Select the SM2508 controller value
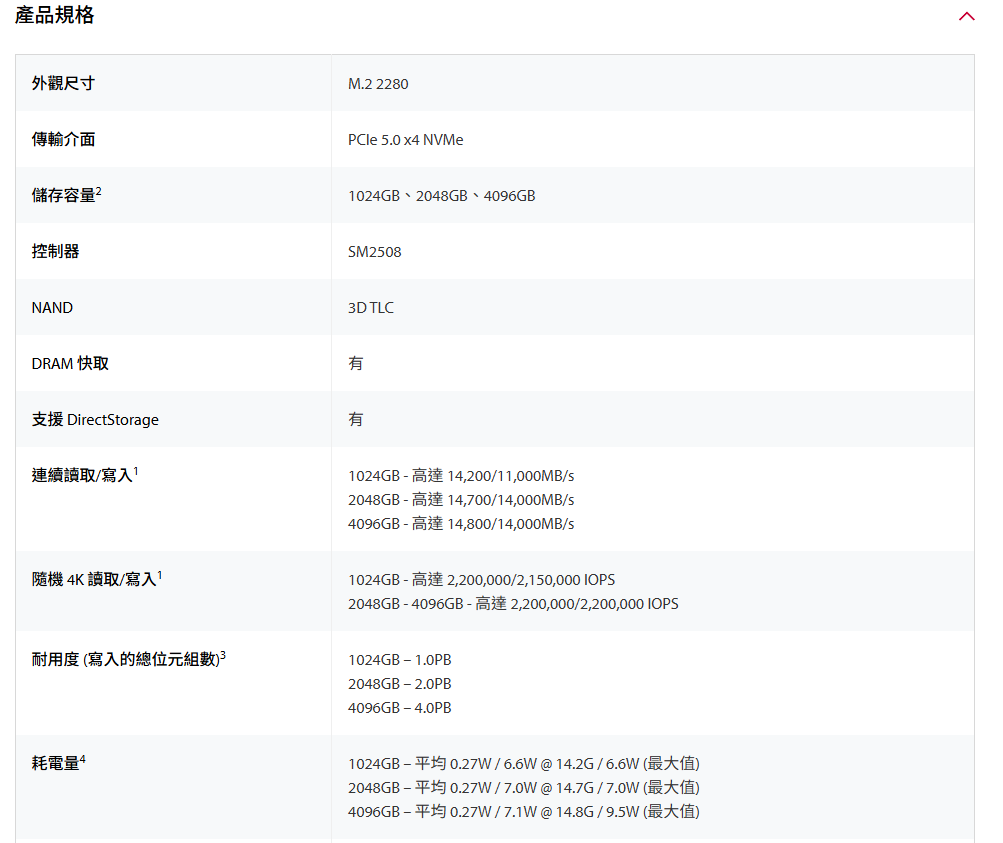 click(374, 252)
